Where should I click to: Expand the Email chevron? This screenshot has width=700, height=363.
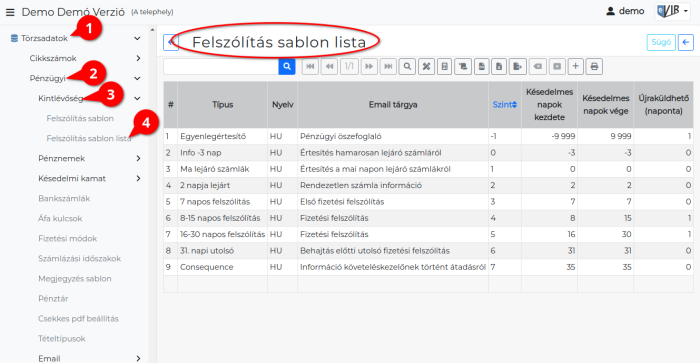pyautogui.click(x=138, y=359)
